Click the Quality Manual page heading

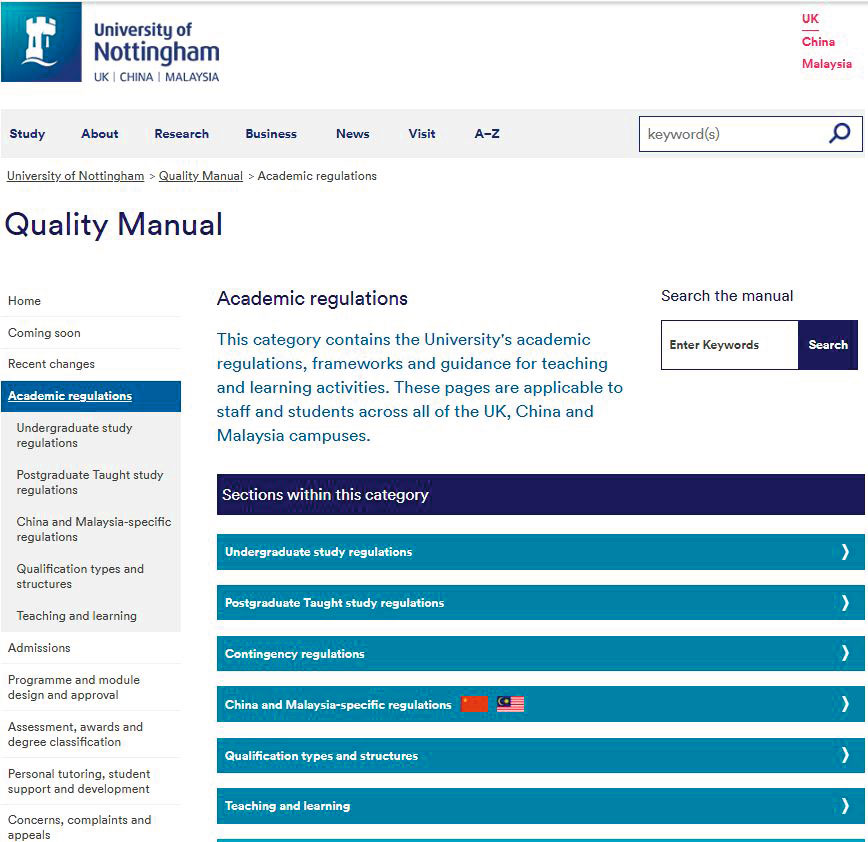113,225
